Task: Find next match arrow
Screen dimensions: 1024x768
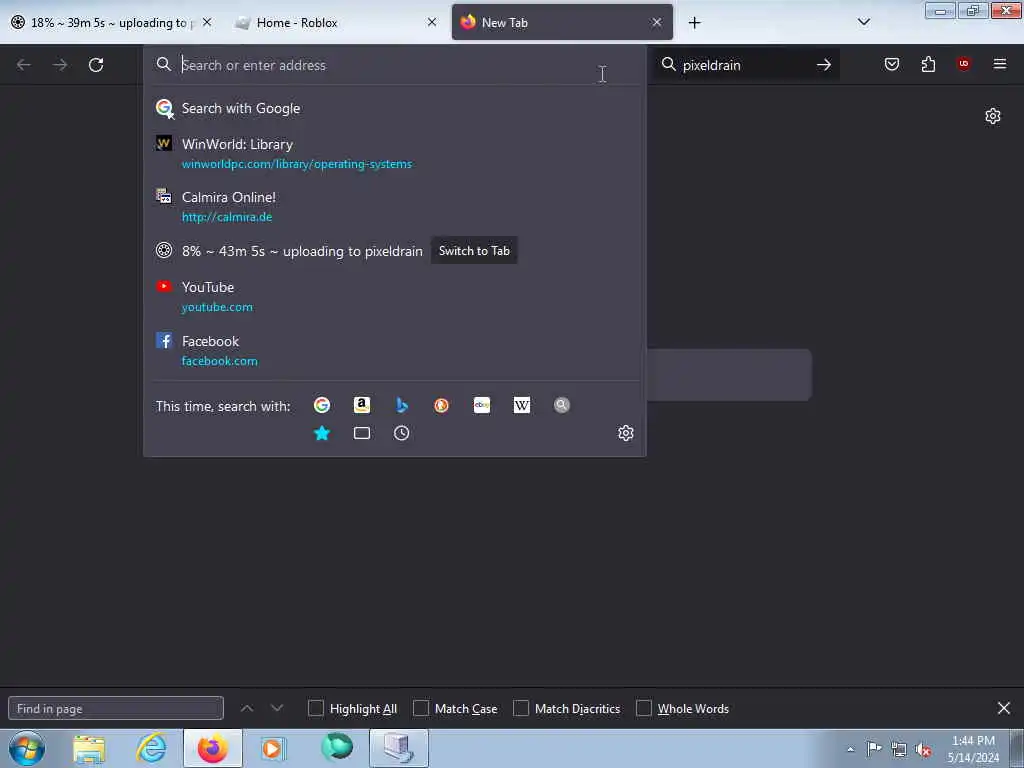Action: [x=277, y=709]
